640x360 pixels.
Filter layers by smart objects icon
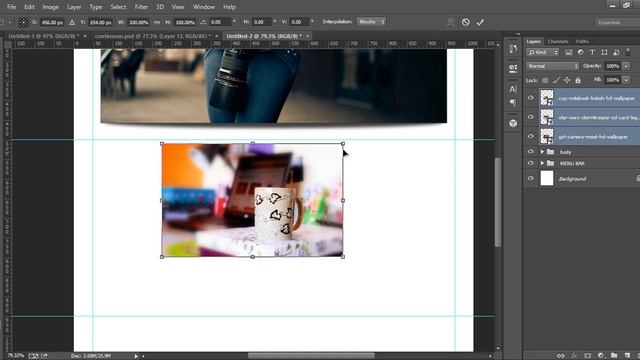pyautogui.click(x=616, y=52)
